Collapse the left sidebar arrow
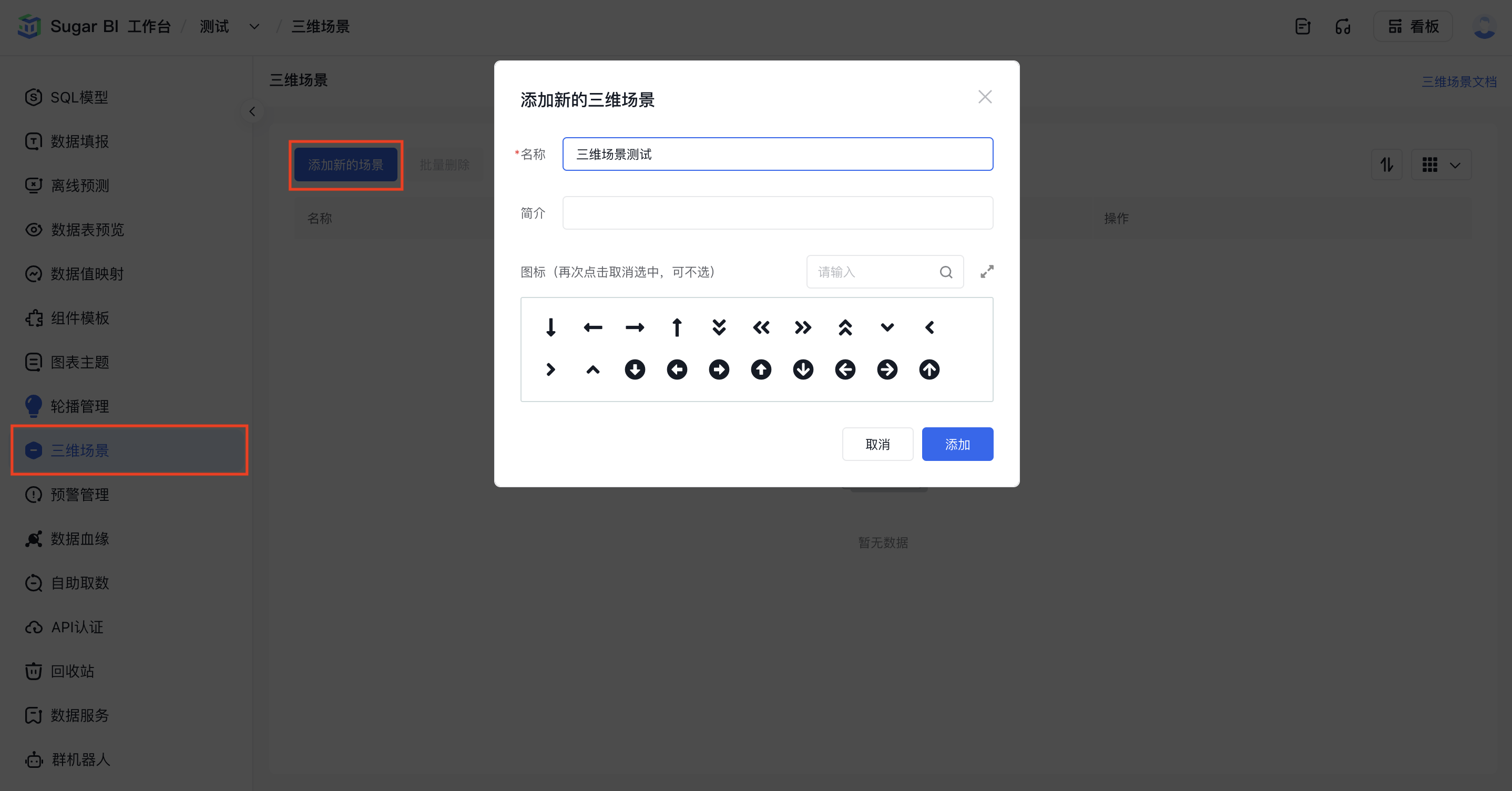Screen dimensions: 1512x791 click(252, 111)
